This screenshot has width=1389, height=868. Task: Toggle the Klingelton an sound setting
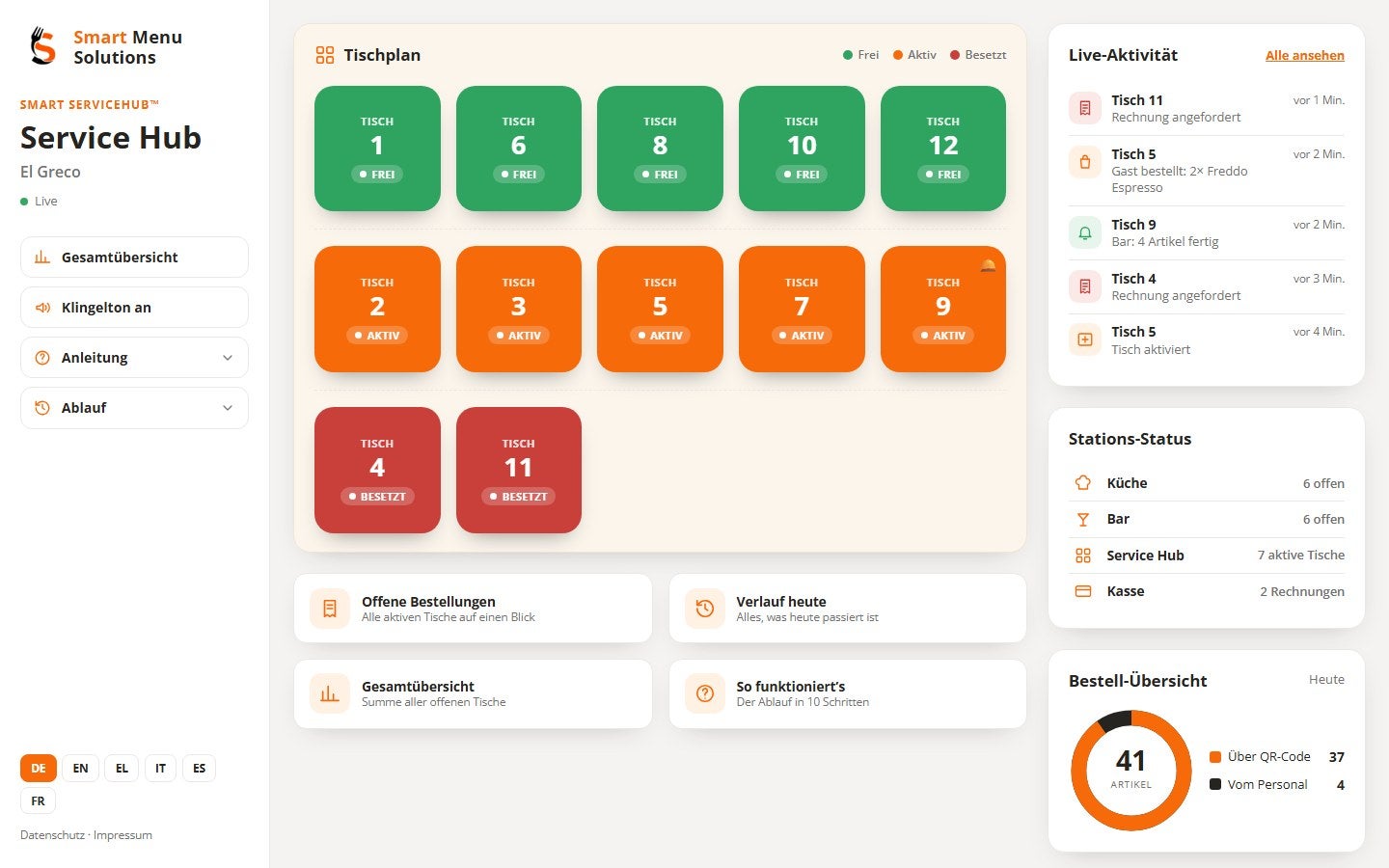(134, 308)
